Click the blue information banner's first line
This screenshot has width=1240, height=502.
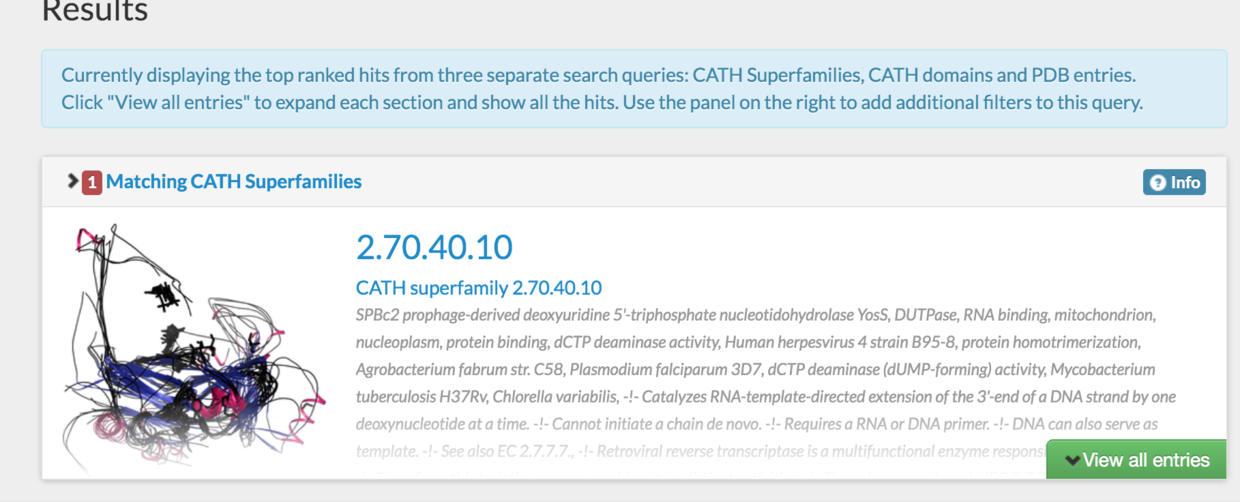598,75
